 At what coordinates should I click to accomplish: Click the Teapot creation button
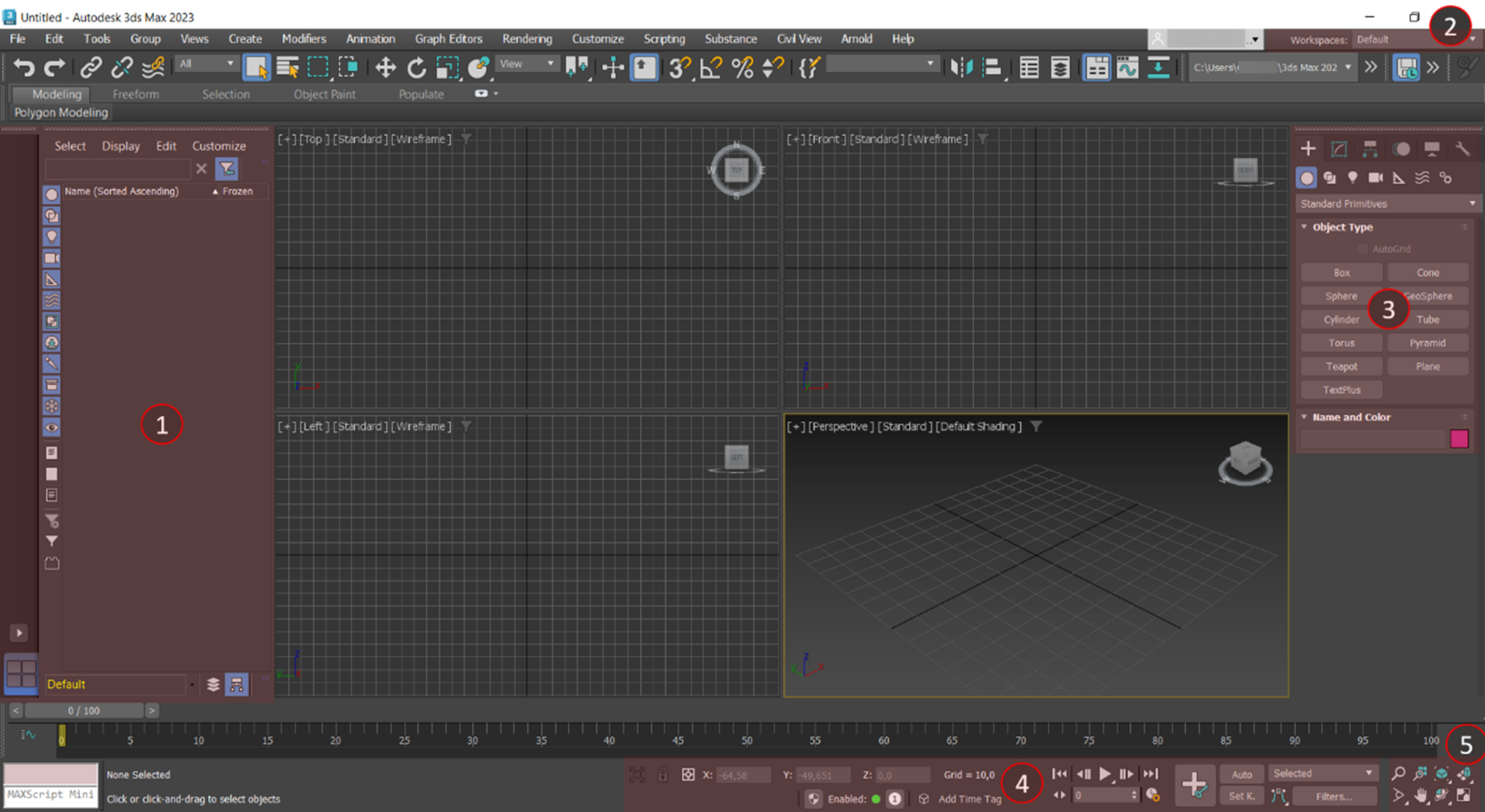coord(1341,366)
